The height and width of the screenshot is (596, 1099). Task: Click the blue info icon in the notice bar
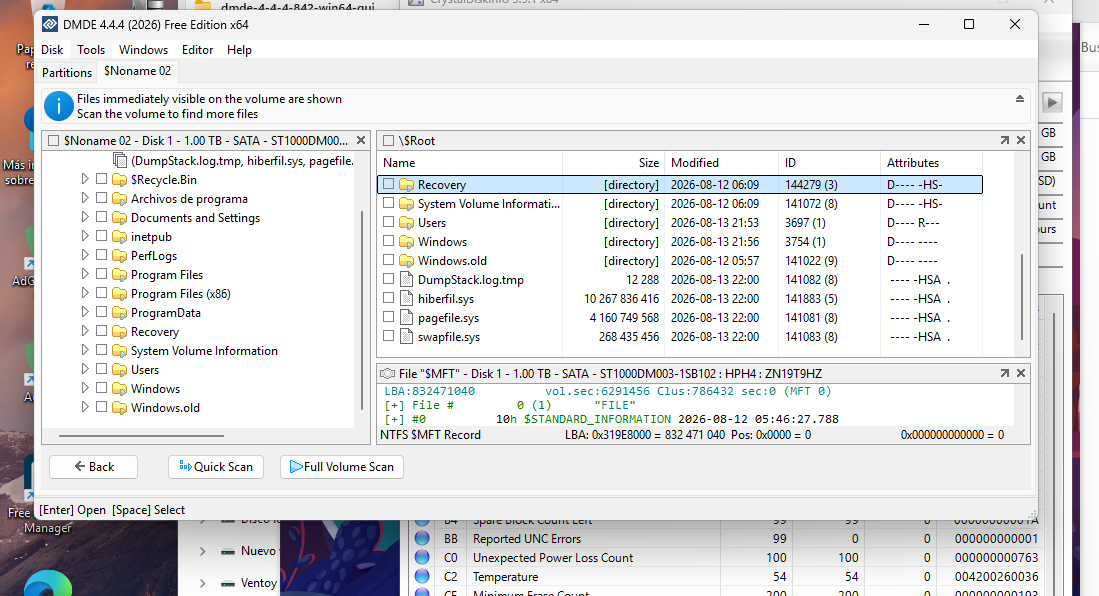59,107
